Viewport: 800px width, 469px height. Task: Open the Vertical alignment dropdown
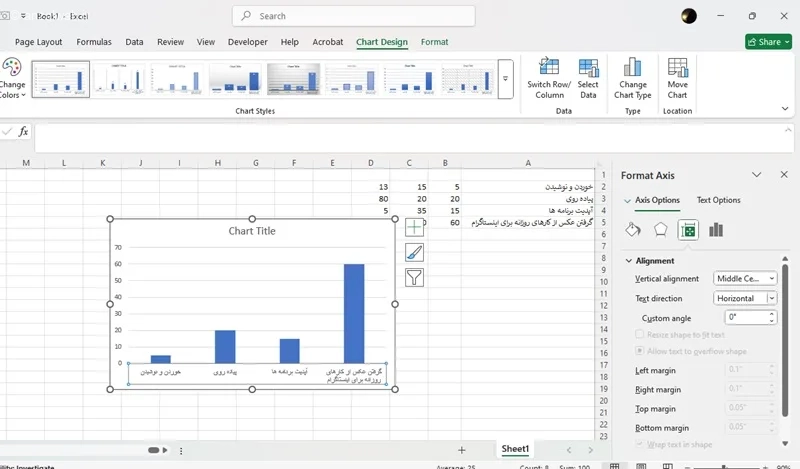pos(745,278)
